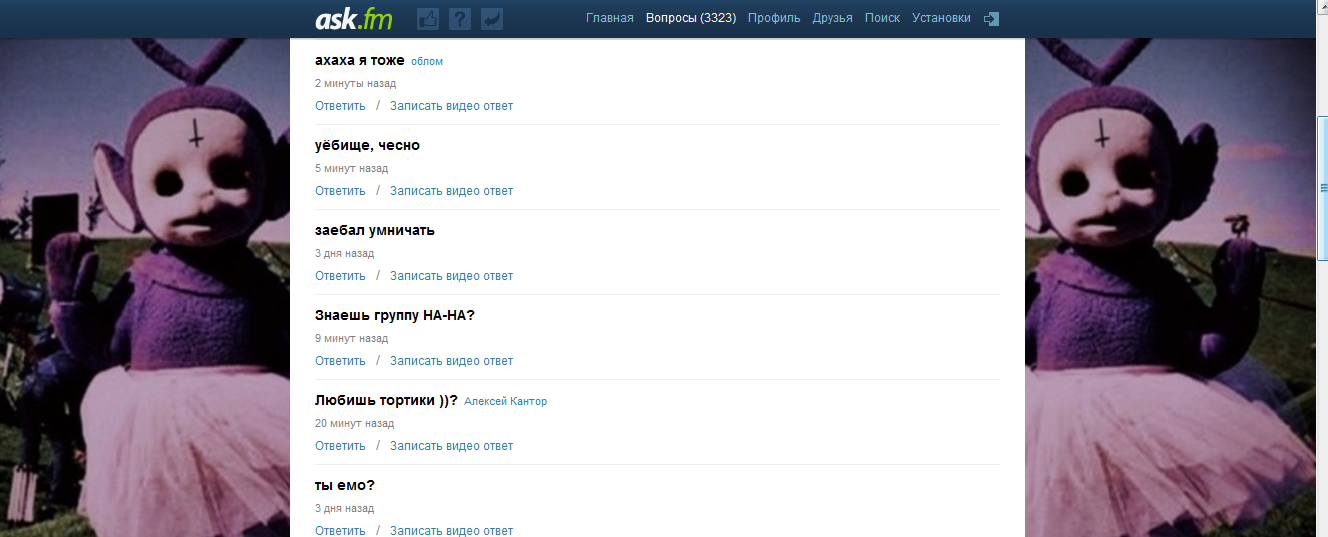Select question text 'уёбище, чесно'
The height and width of the screenshot is (537, 1328).
click(x=367, y=145)
